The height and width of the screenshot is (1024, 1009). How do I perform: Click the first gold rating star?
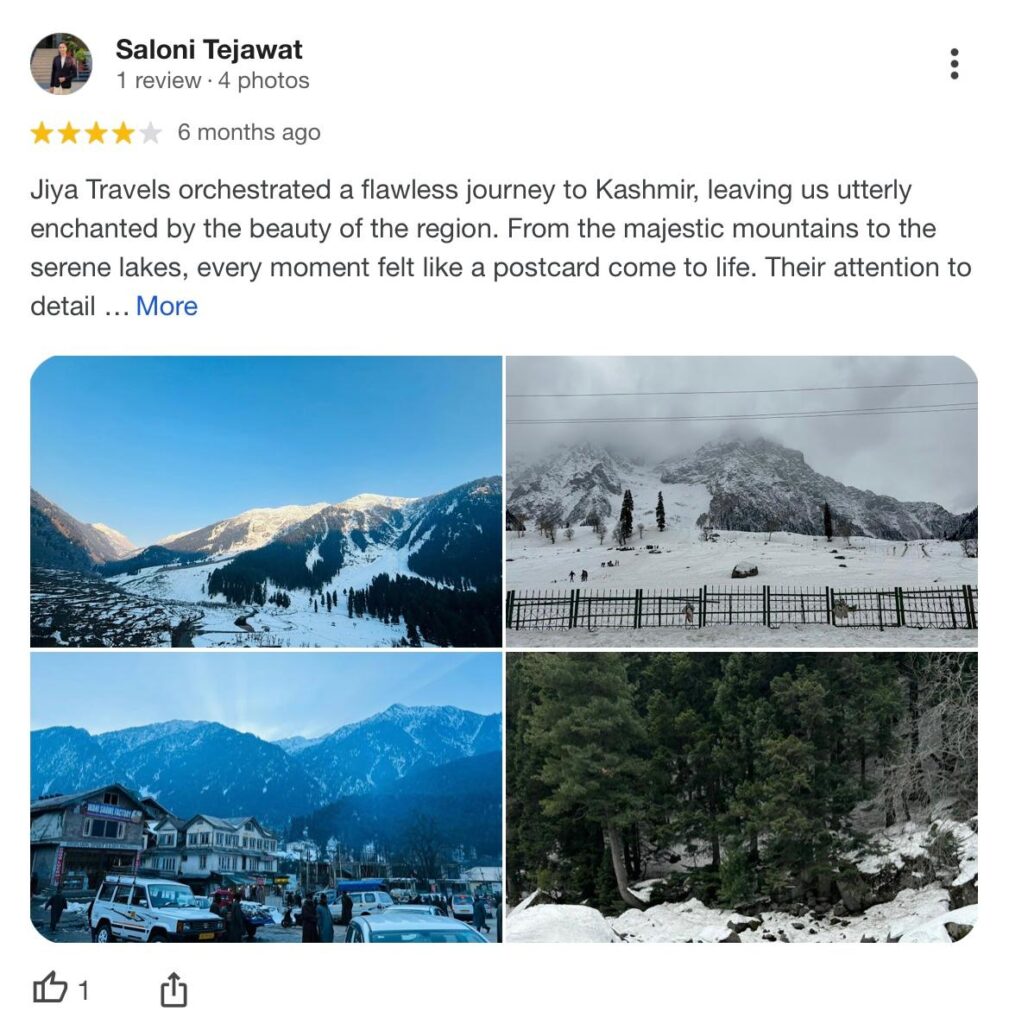click(x=42, y=133)
